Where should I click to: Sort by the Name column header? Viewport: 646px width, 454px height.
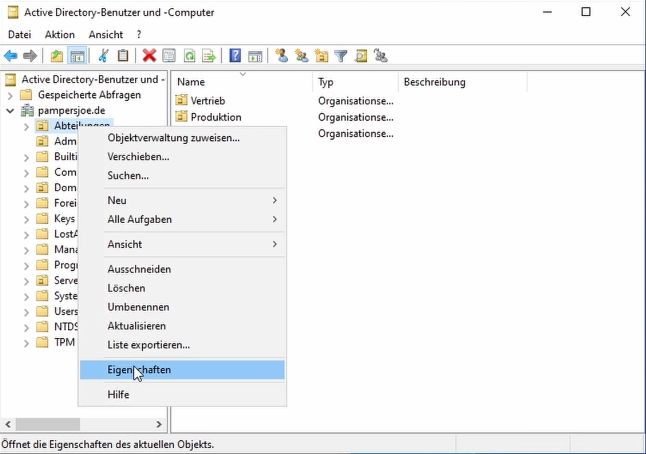(x=242, y=82)
